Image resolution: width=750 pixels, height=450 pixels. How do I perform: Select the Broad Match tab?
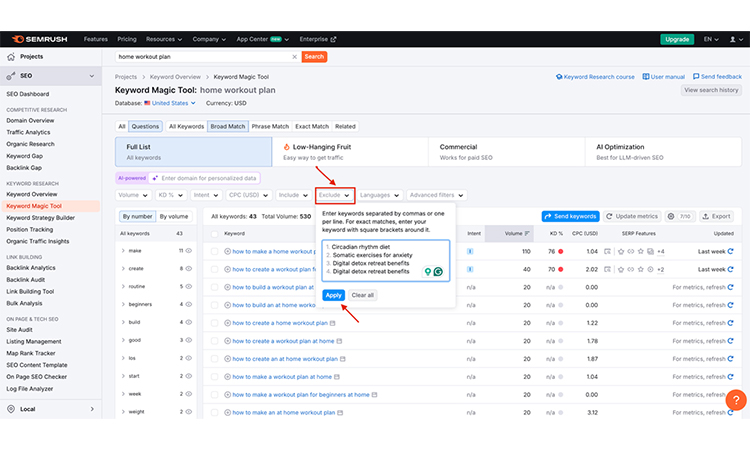228,126
